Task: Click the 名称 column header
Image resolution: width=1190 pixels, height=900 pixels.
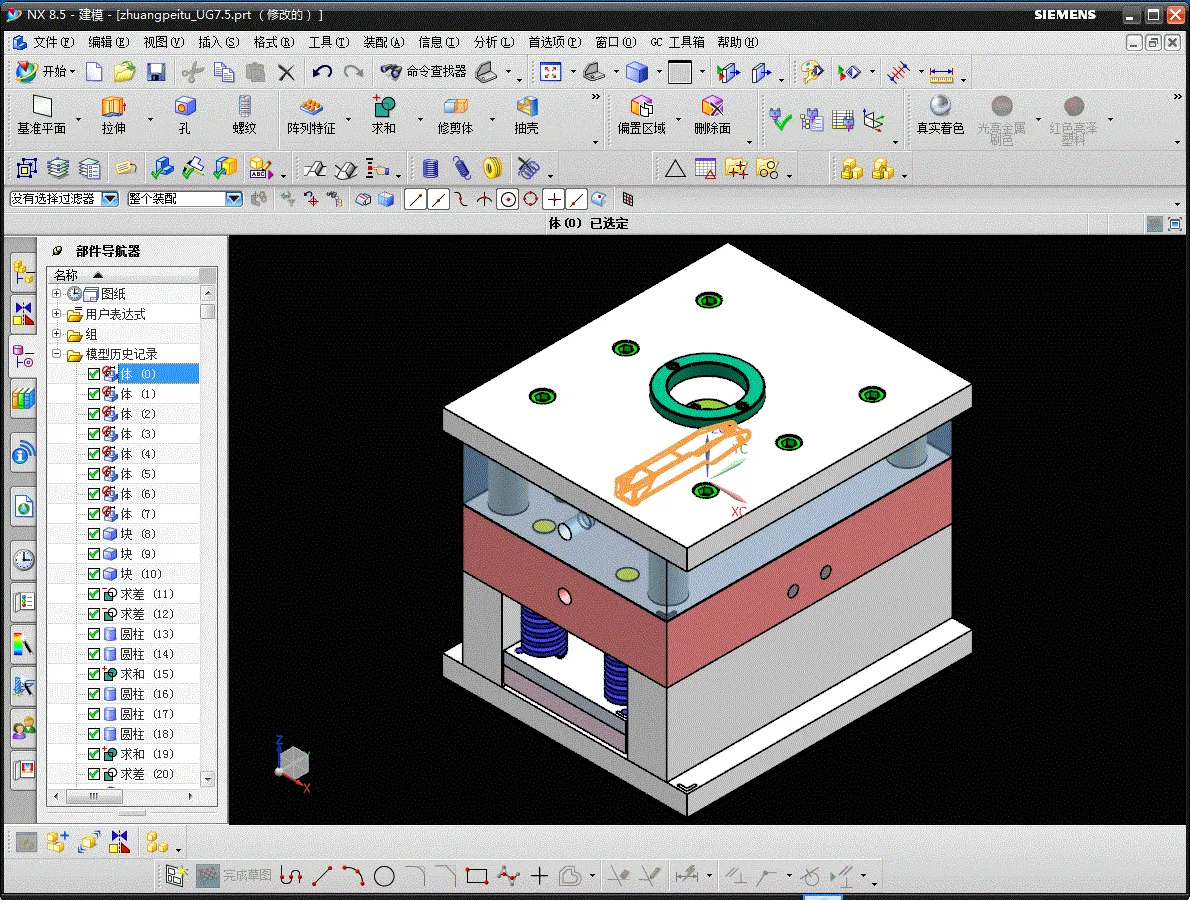Action: click(123, 275)
